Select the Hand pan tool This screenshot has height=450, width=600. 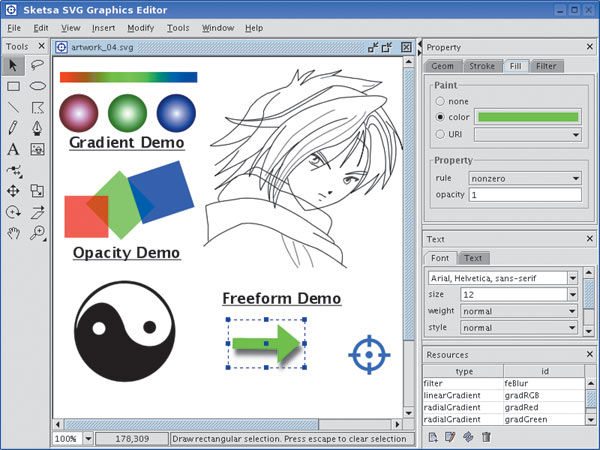click(x=14, y=233)
